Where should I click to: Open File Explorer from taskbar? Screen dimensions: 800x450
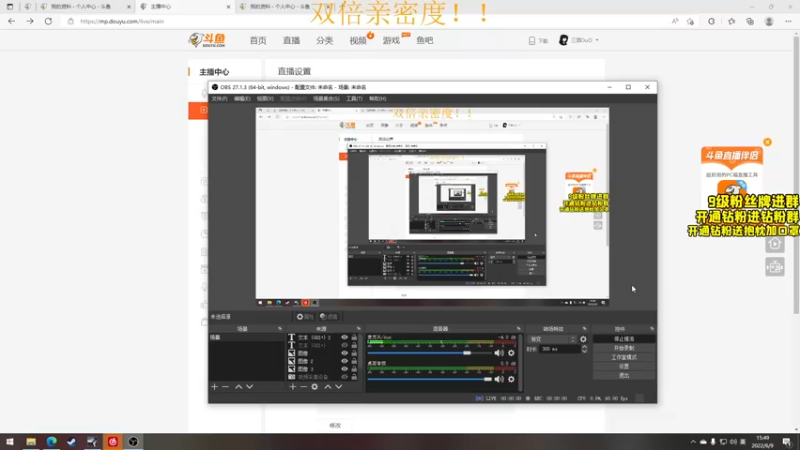[x=31, y=442]
